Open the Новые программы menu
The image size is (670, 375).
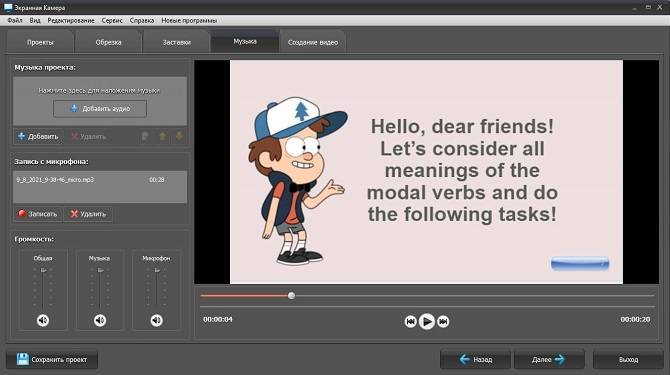coord(189,21)
